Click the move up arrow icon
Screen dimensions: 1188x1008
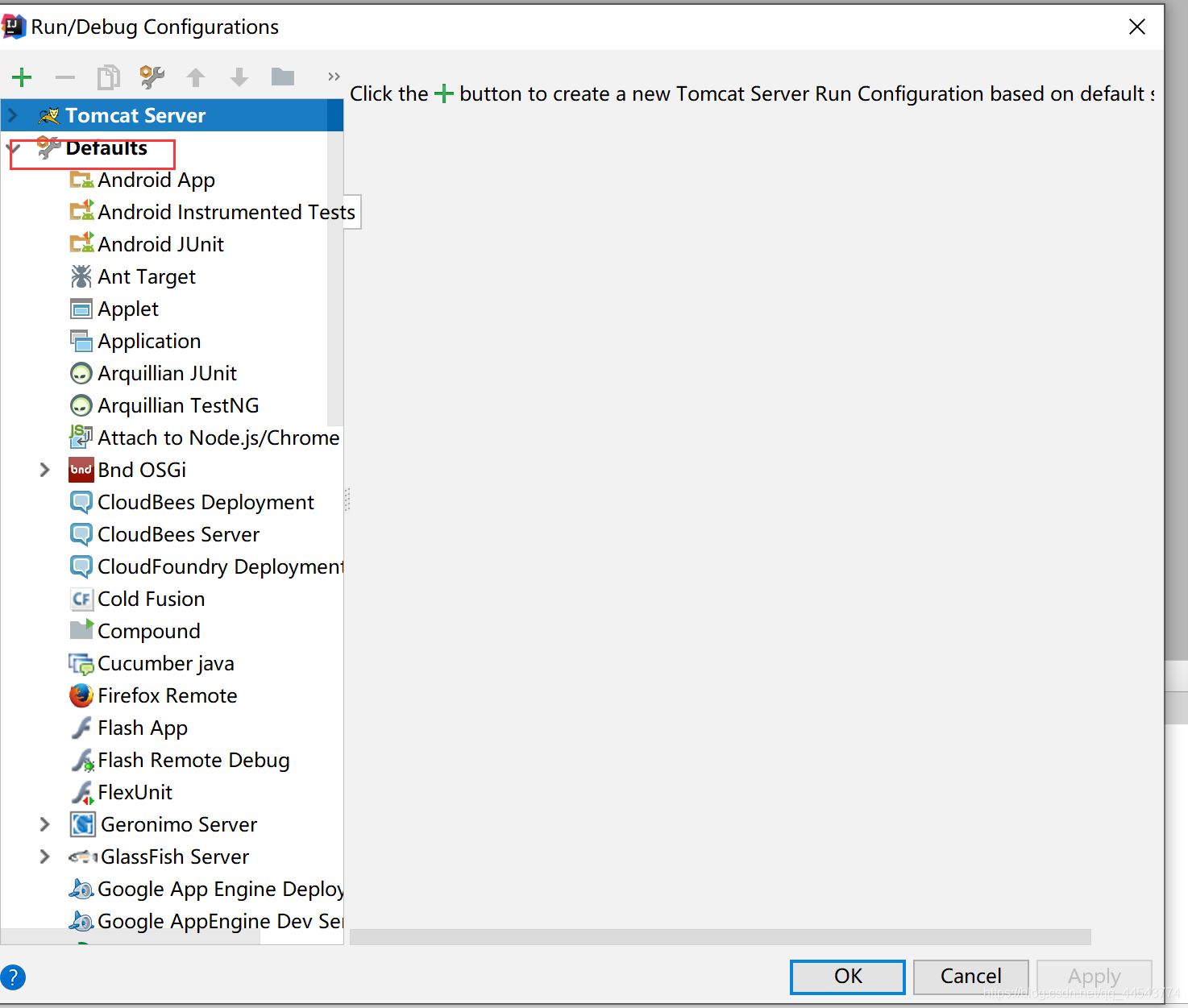point(196,77)
